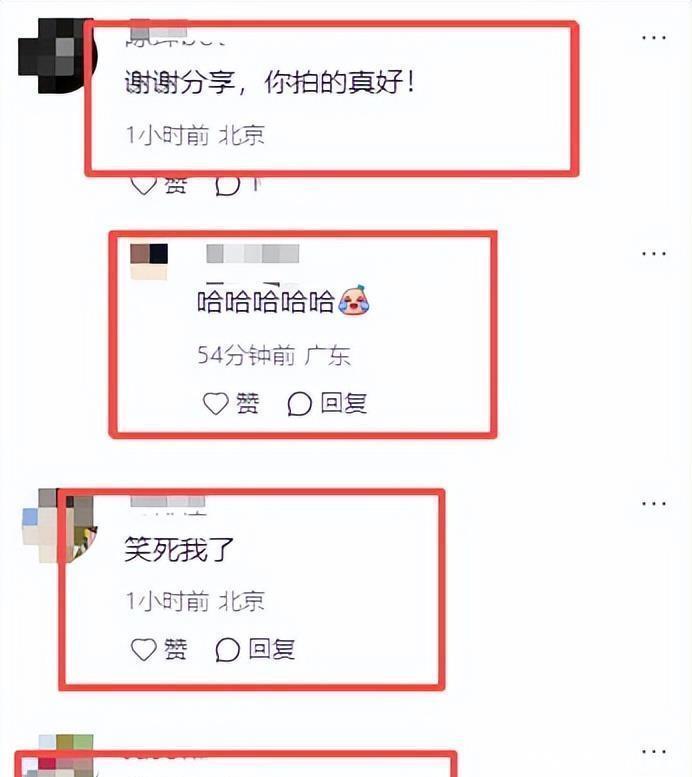Click '回复' text under '哈哈哈哈哈'
Screen dimensions: 692x777
pos(344,403)
